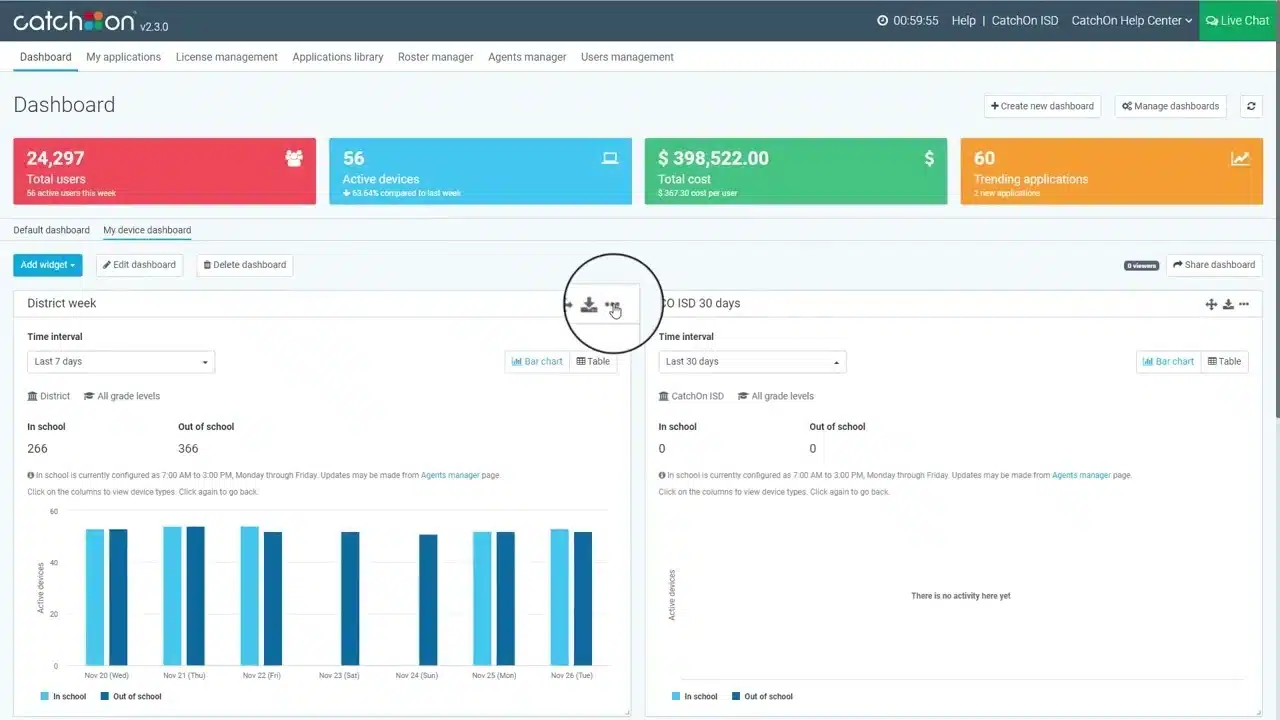Image resolution: width=1280 pixels, height=720 pixels.
Task: Switch to the Default dashboard tab
Action: pos(51,230)
